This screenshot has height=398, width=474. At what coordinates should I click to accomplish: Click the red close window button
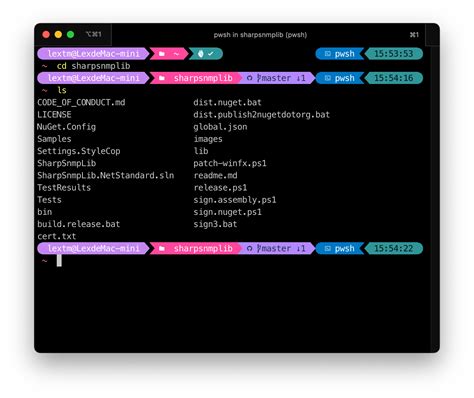point(46,34)
